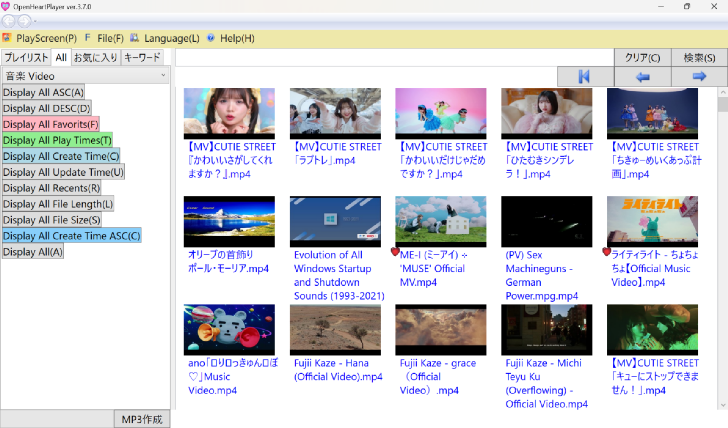Click the red heart on ME-I MUSE video
Screen dimensions: 728x428
tap(395, 252)
